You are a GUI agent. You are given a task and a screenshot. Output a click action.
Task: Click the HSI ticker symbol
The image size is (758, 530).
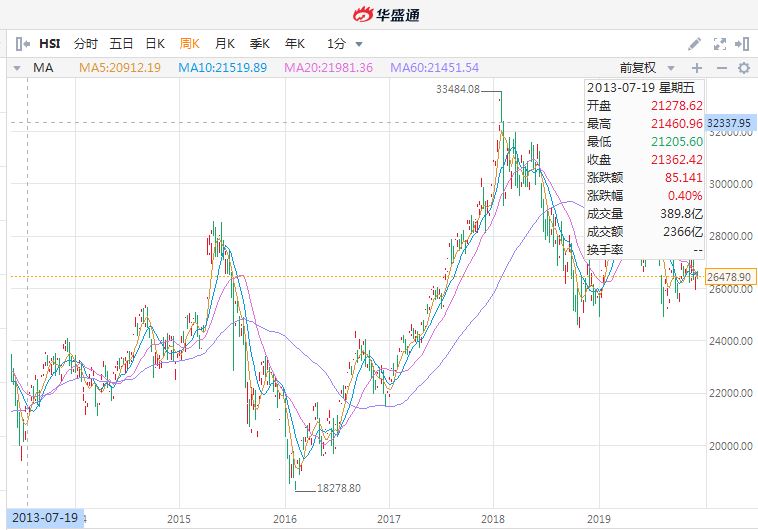pyautogui.click(x=50, y=44)
